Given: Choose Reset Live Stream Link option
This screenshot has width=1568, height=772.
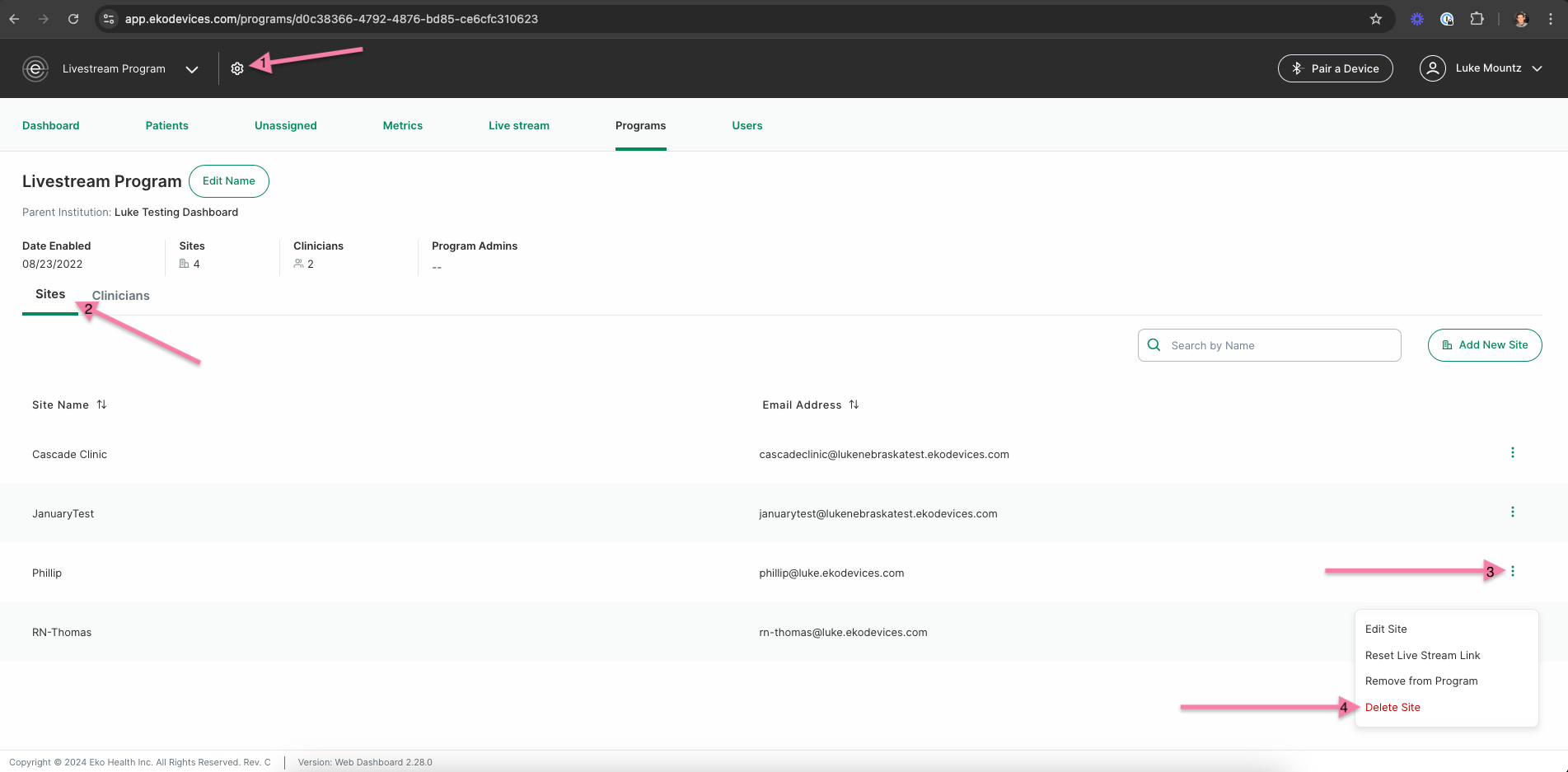Looking at the screenshot, I should click(1422, 656).
